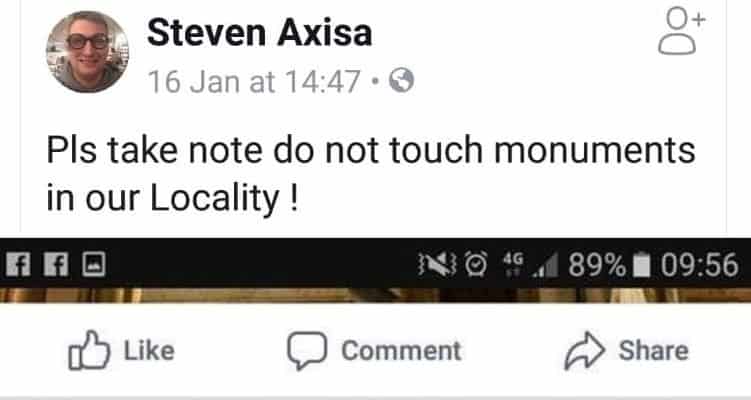
Task: Tap the 4G signal strength indicator
Action: click(x=531, y=265)
